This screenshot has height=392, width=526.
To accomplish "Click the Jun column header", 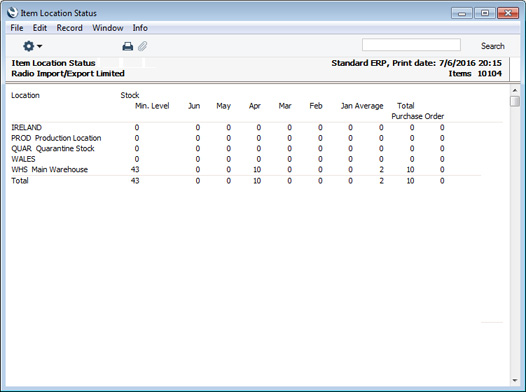I will coord(194,106).
